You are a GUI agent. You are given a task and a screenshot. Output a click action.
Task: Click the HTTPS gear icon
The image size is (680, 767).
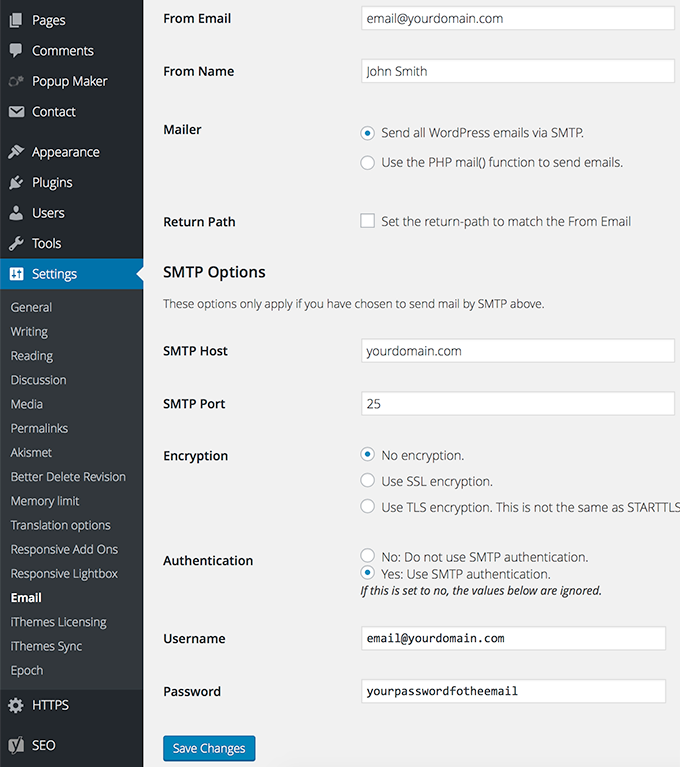(16, 705)
